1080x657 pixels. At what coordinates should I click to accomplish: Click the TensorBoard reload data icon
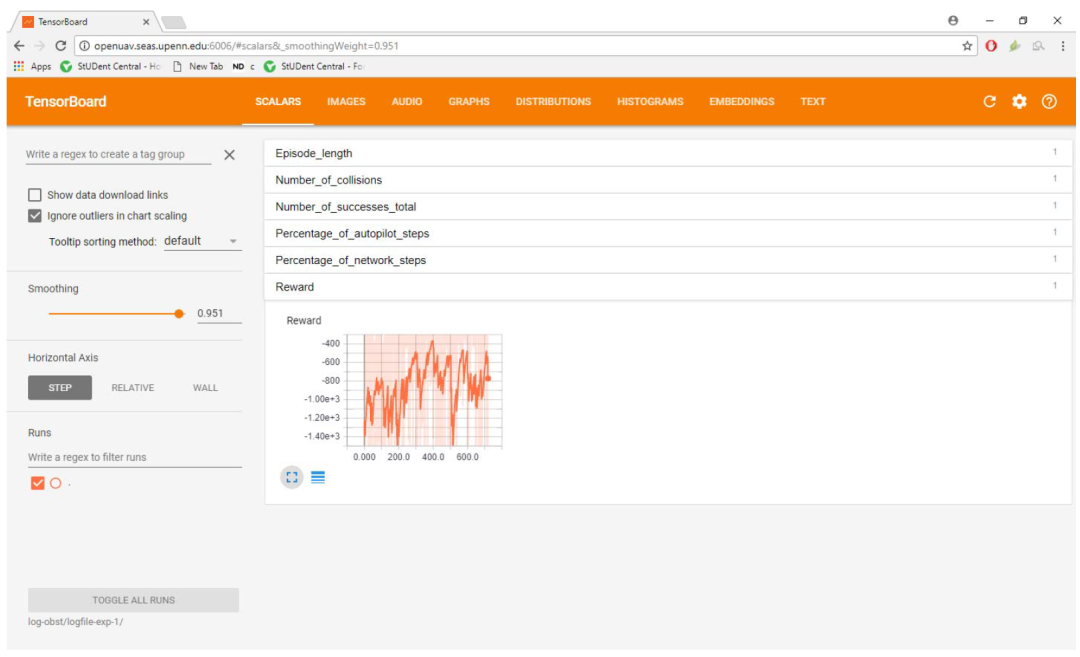[x=989, y=101]
